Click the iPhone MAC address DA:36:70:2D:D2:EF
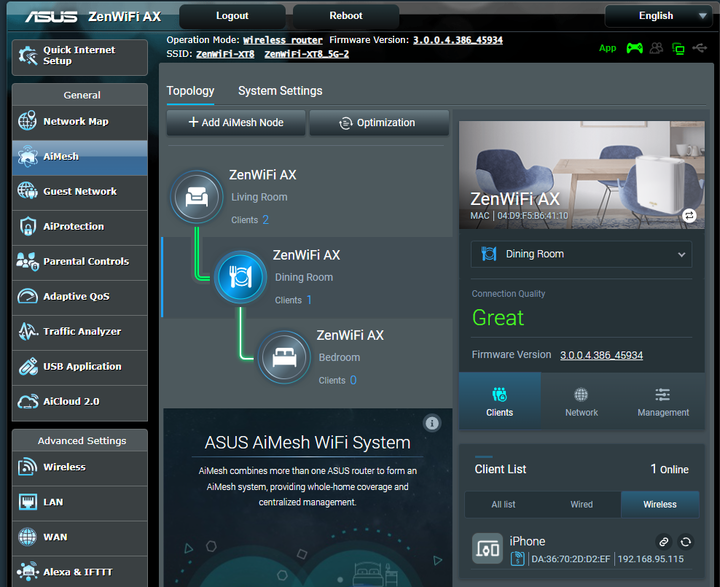This screenshot has height=587, width=720. 570,559
